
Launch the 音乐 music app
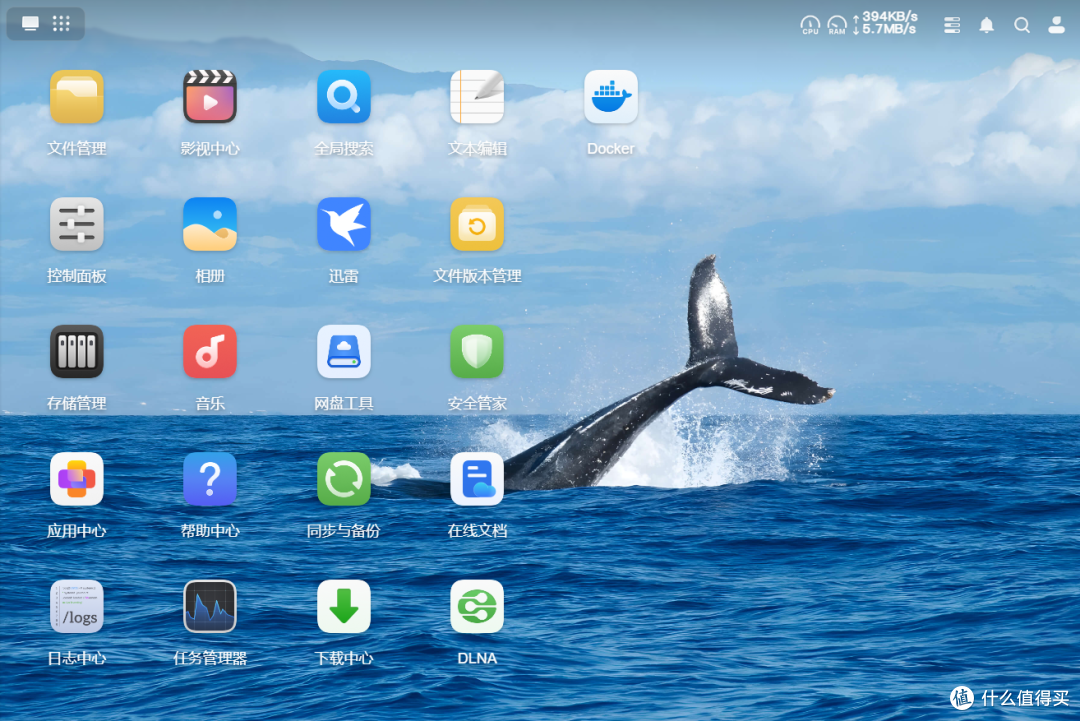pyautogui.click(x=210, y=352)
